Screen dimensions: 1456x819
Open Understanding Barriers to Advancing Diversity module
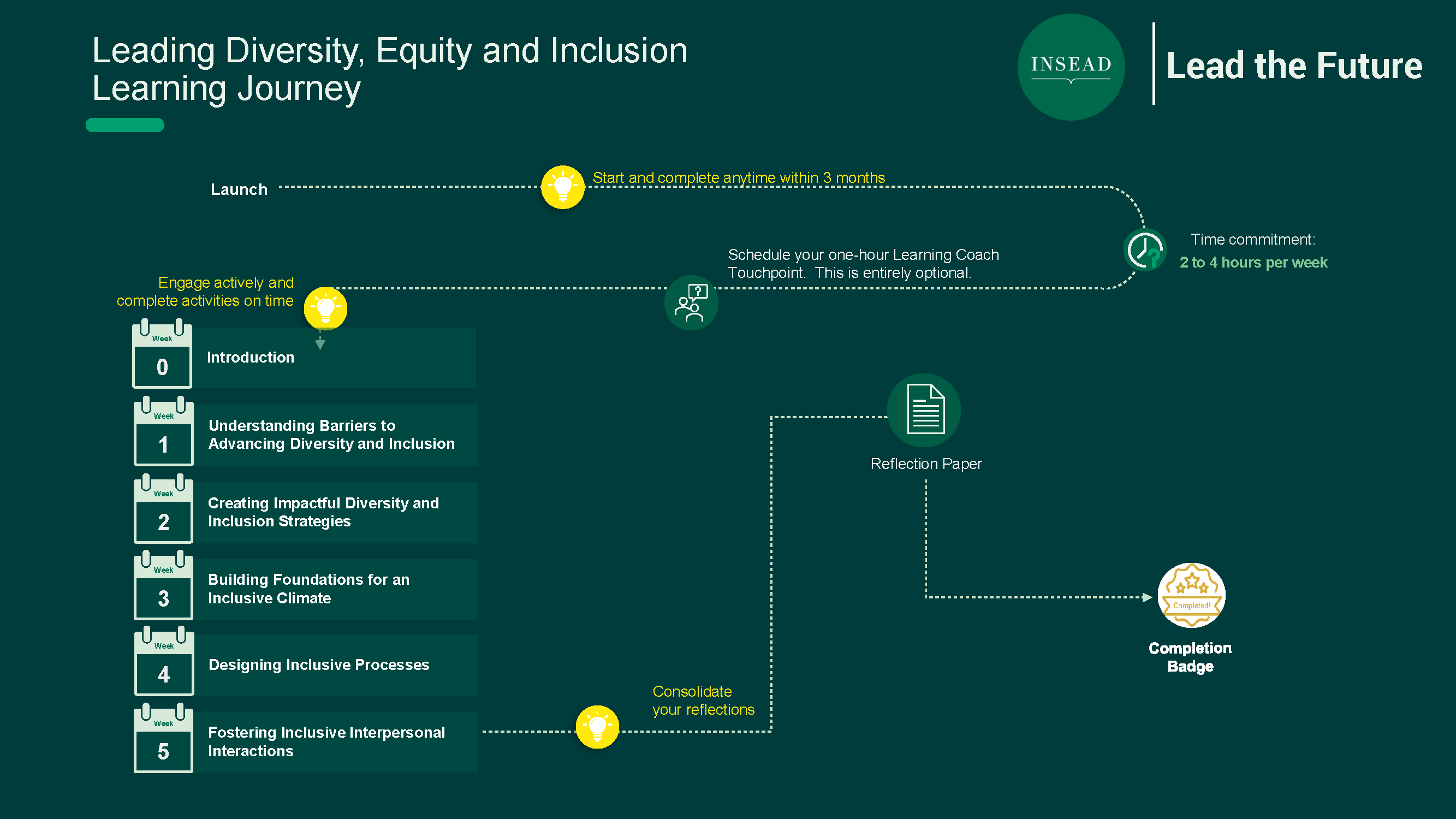point(336,435)
